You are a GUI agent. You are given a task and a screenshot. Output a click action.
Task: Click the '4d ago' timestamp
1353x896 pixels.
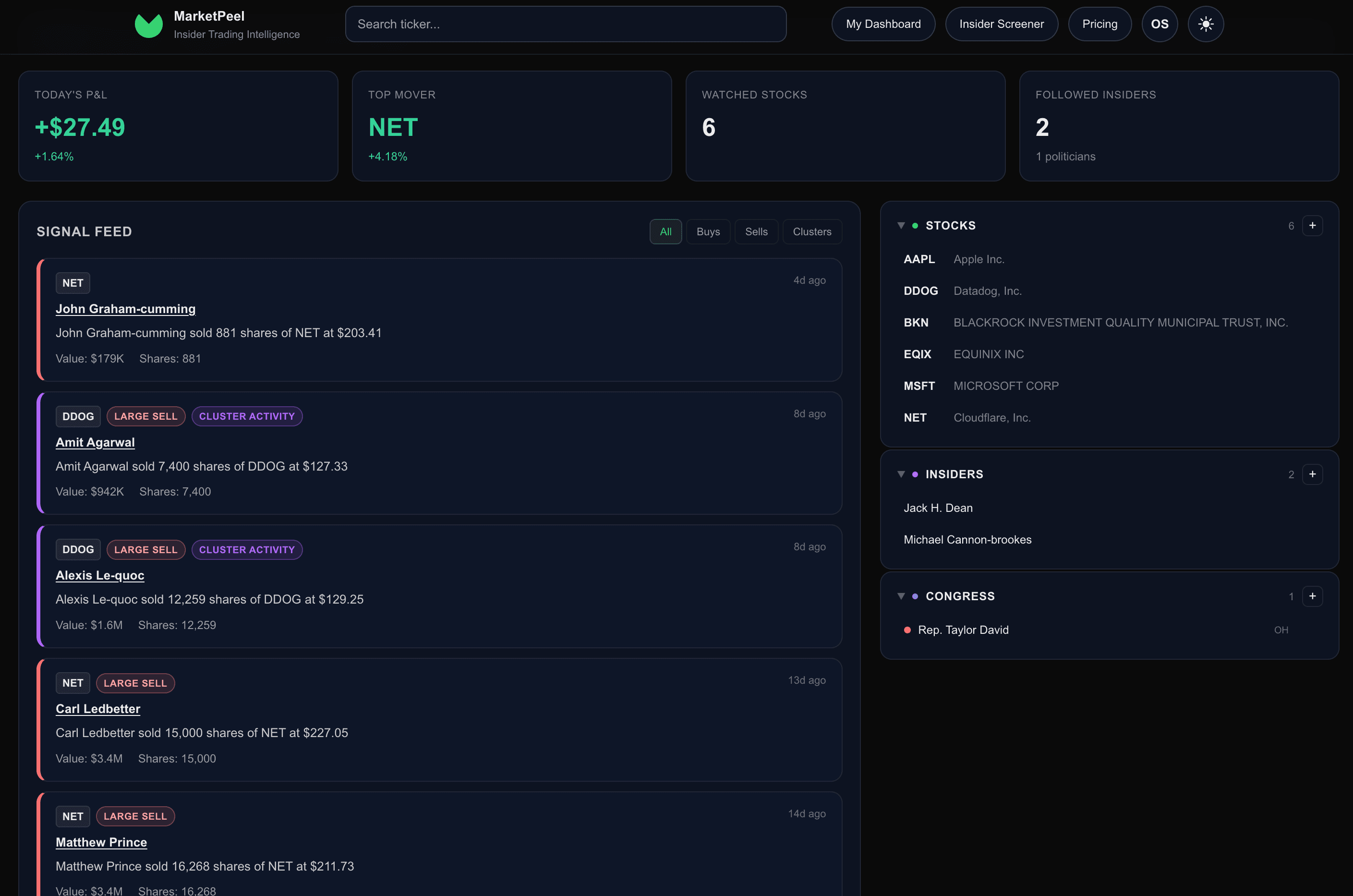pyautogui.click(x=809, y=280)
